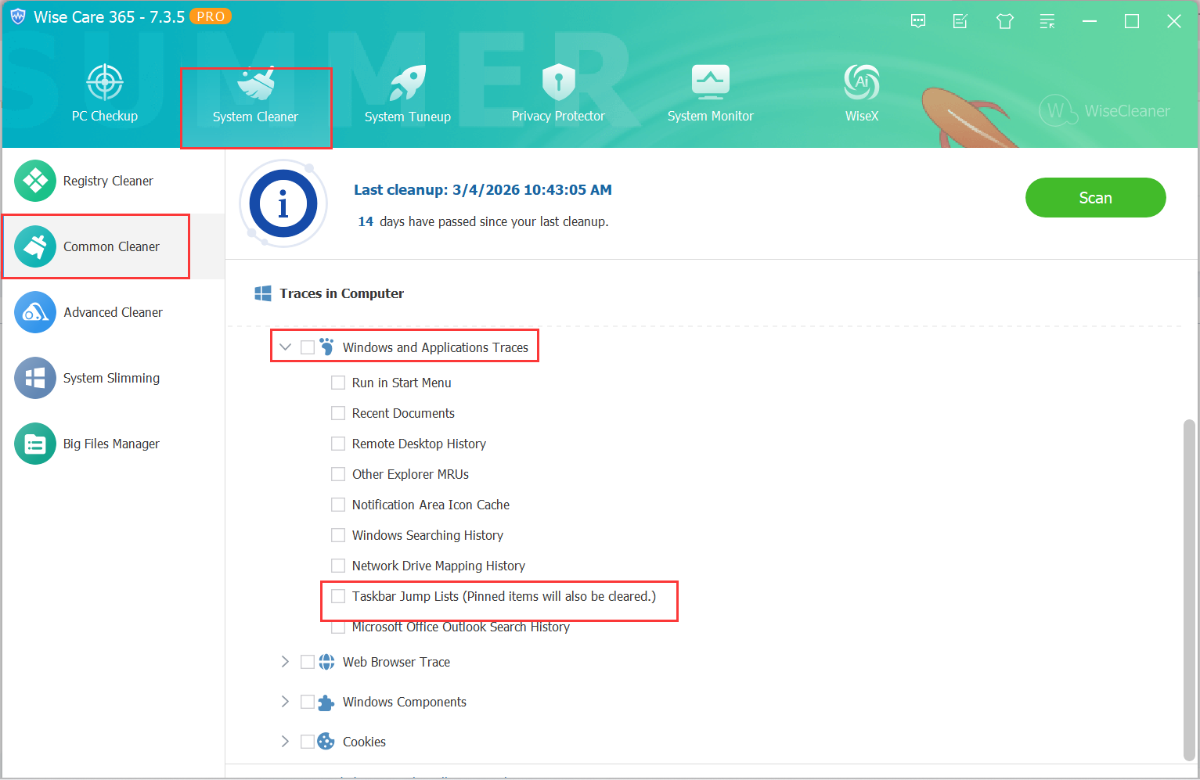
Task: Enable the Taskbar Jump Lists checkbox
Action: click(x=338, y=597)
